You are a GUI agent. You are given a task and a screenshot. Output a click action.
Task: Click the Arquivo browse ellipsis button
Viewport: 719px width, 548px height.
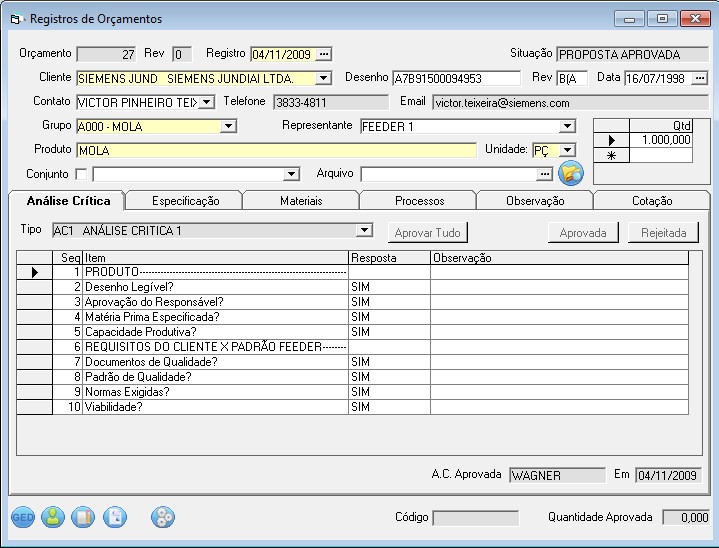click(x=544, y=174)
